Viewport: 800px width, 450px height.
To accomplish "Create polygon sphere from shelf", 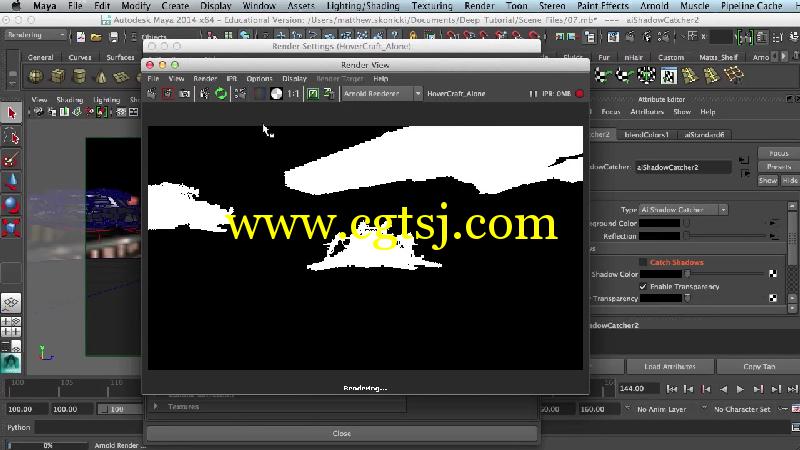I will 36,77.
